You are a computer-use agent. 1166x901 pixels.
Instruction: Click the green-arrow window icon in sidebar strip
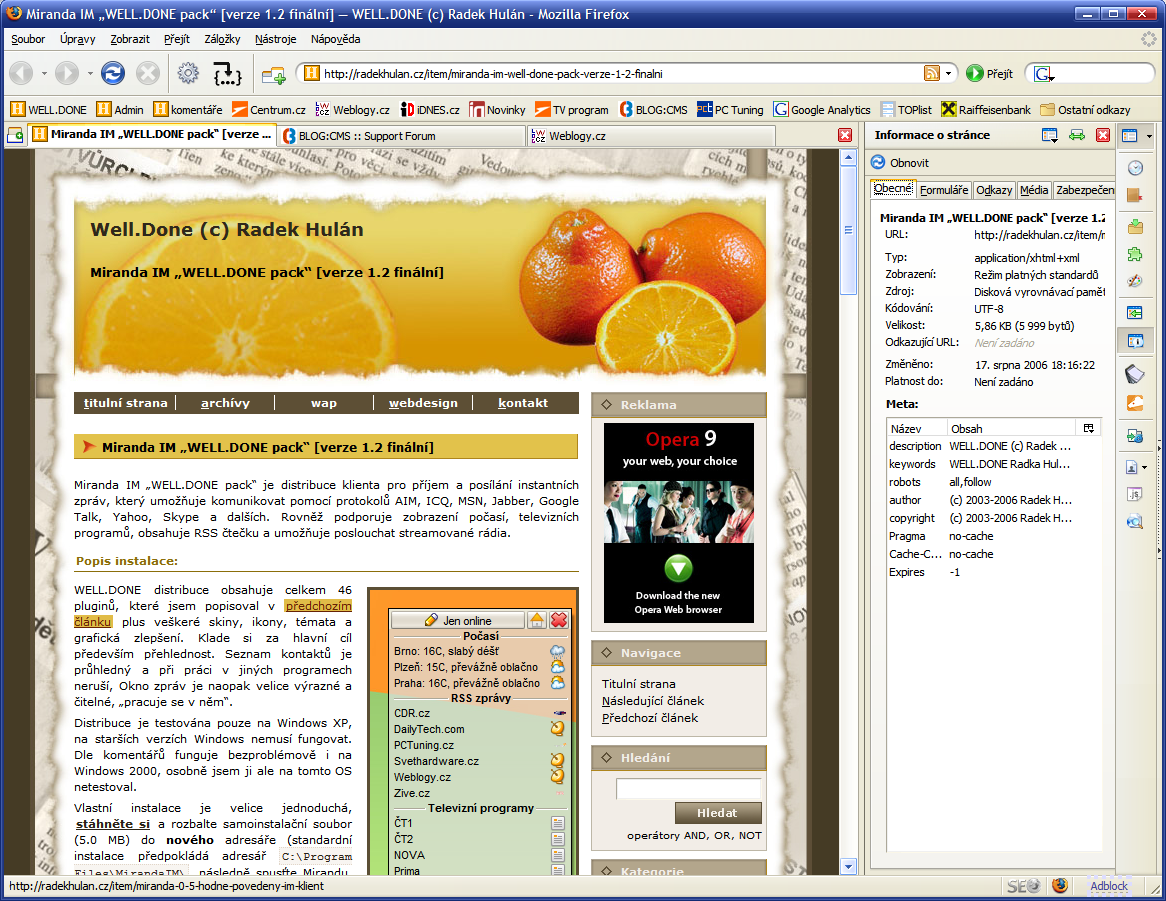pyautogui.click(x=1135, y=313)
